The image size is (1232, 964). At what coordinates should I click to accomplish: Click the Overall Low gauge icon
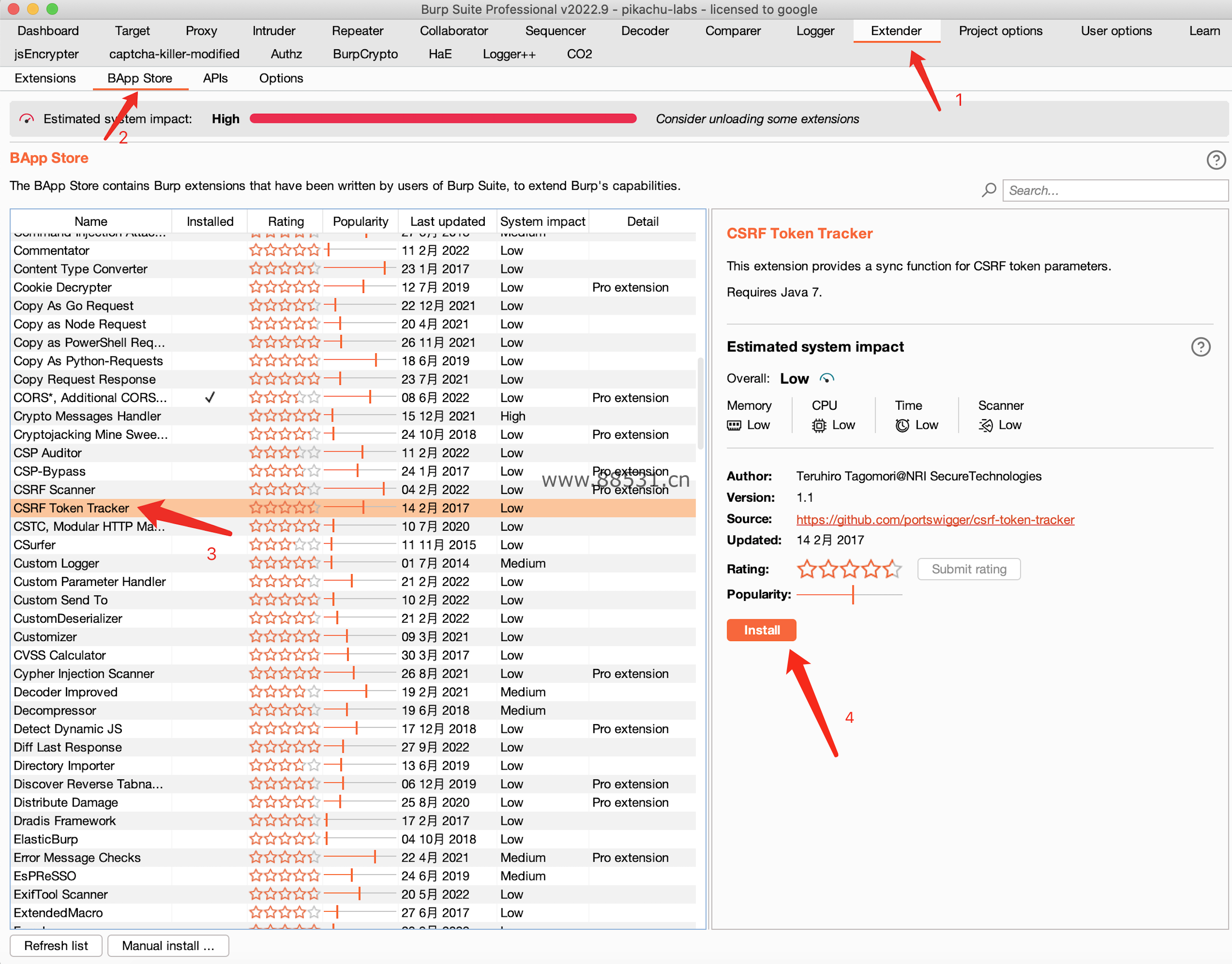(x=826, y=378)
